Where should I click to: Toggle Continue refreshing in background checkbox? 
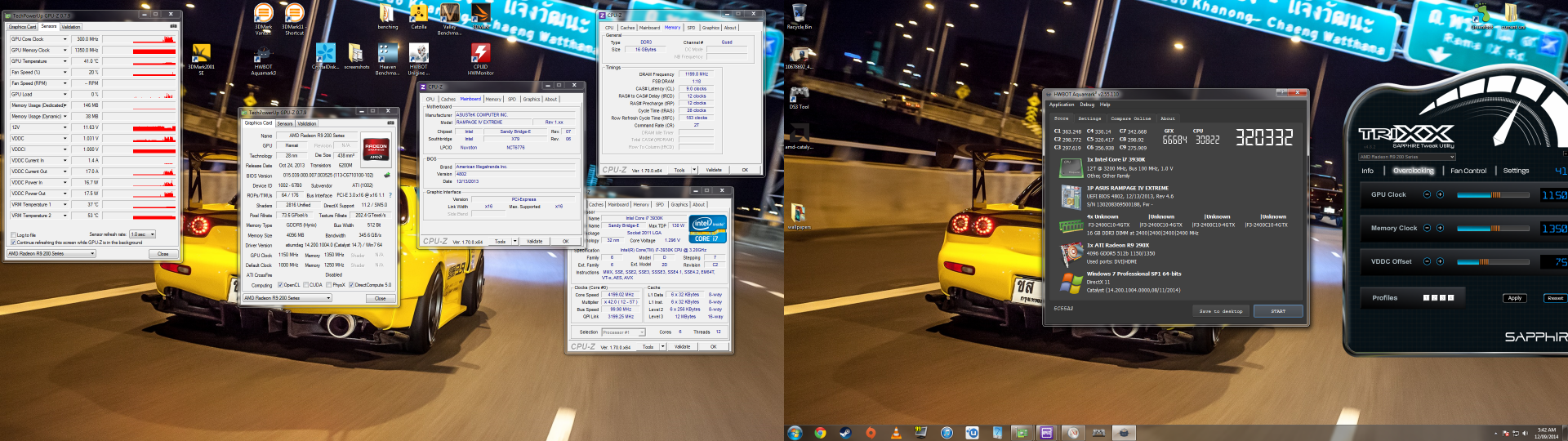click(13, 243)
